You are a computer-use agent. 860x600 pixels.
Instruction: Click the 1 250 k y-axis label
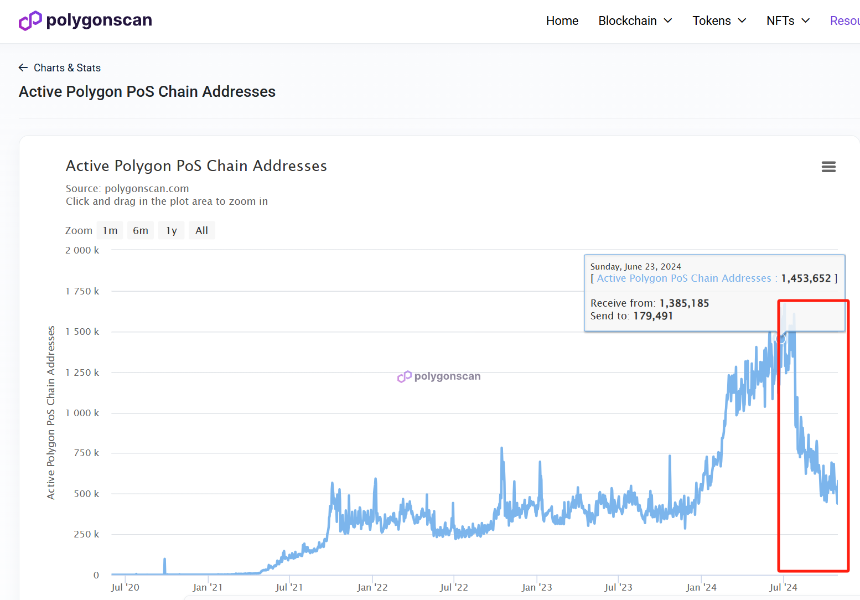click(82, 372)
